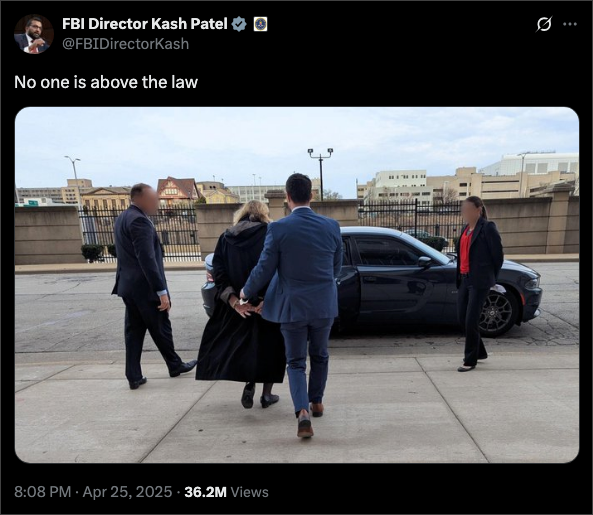
Task: Click the Apr 25, 2025 date
Action: [127, 492]
